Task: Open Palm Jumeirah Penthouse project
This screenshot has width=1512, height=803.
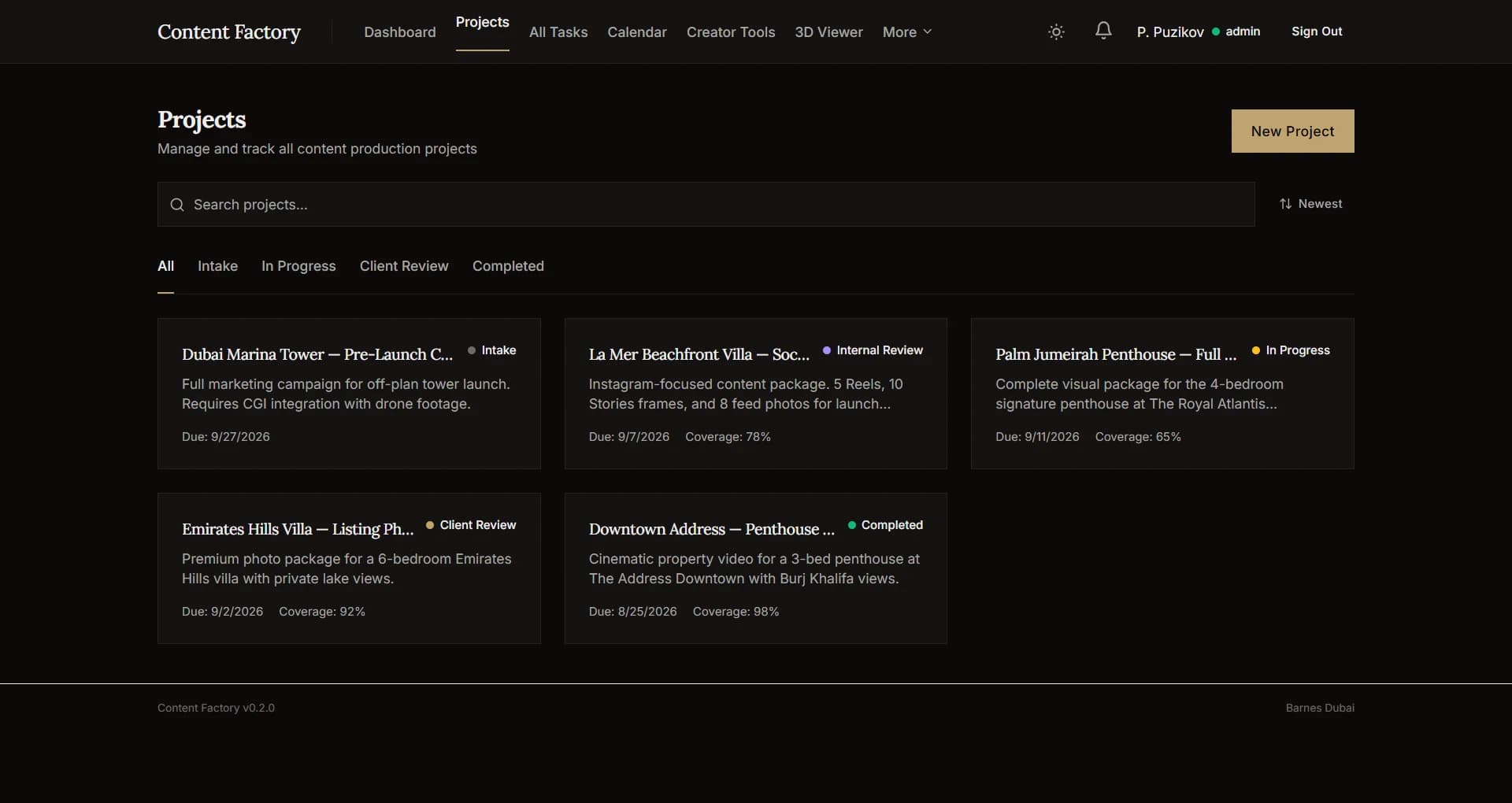Action: 1162,394
